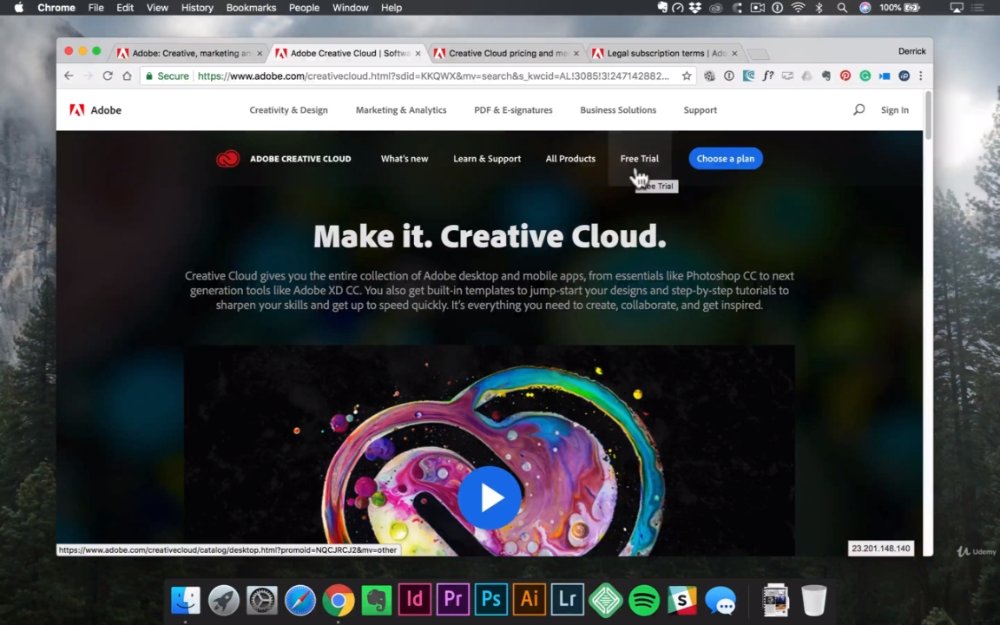Click ADOBE CREATIVE CLOUD title link
Viewport: 1000px width, 625px height.
click(300, 159)
